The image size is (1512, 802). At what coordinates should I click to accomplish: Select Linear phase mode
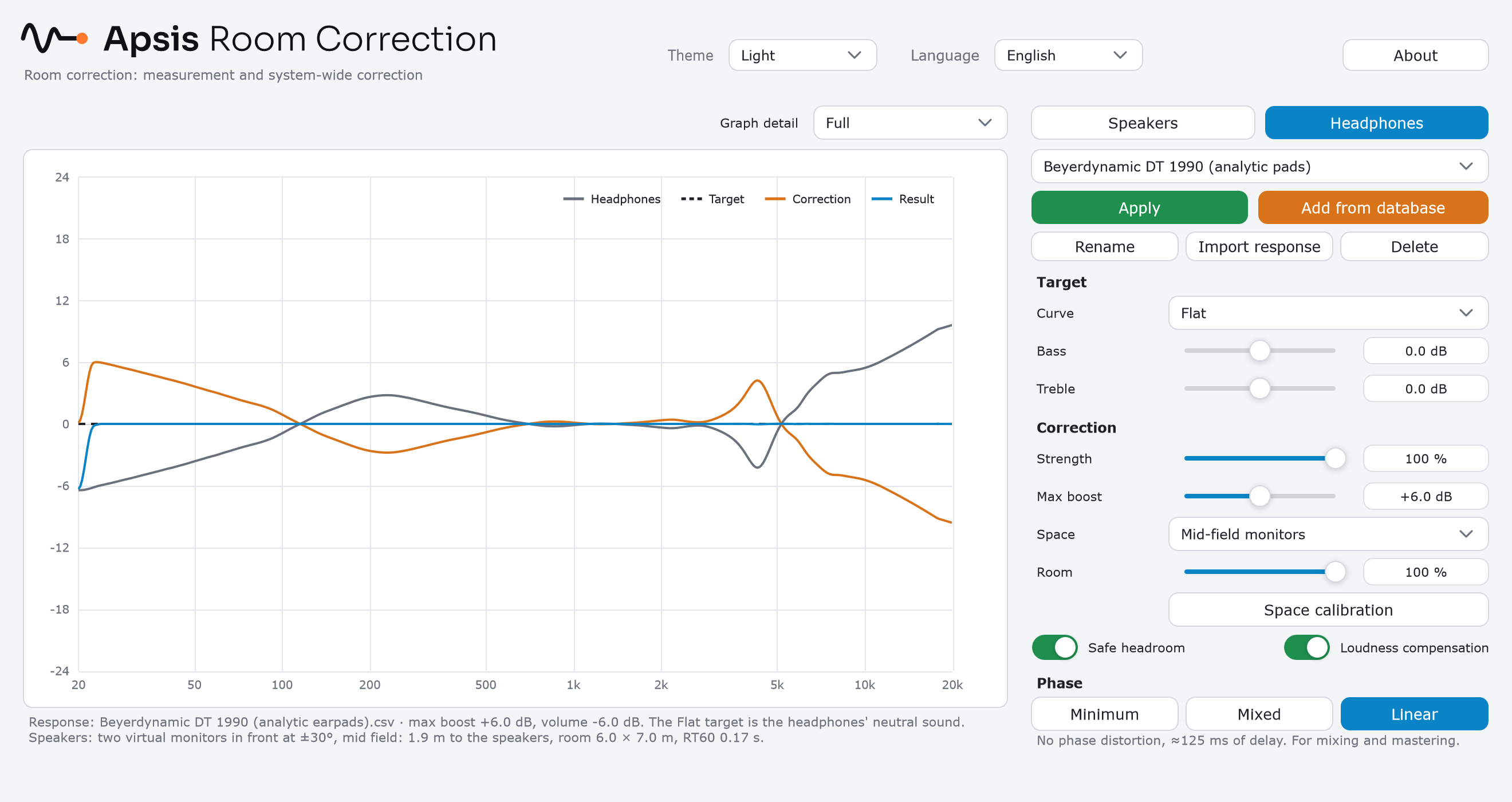pos(1415,714)
